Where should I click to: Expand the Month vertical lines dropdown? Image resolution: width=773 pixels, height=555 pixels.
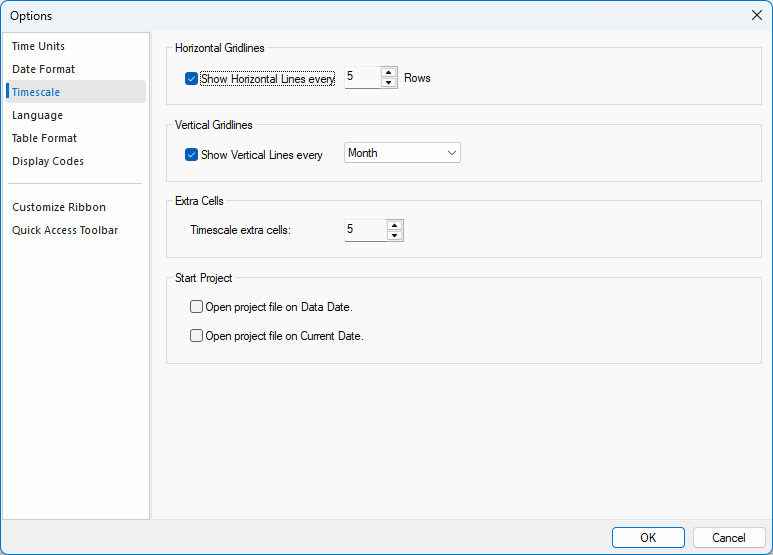point(402,153)
